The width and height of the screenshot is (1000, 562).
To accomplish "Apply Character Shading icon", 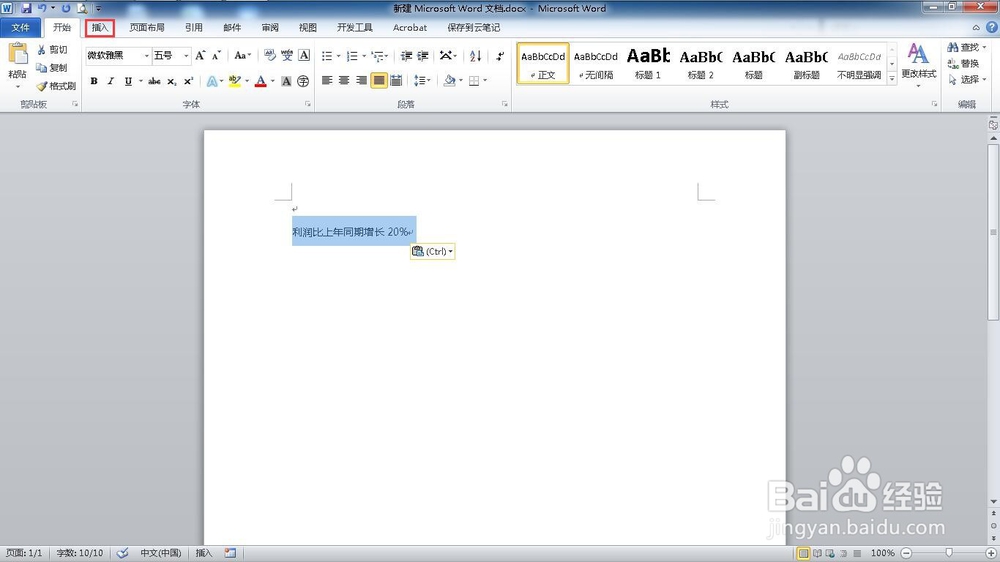I will coord(286,81).
